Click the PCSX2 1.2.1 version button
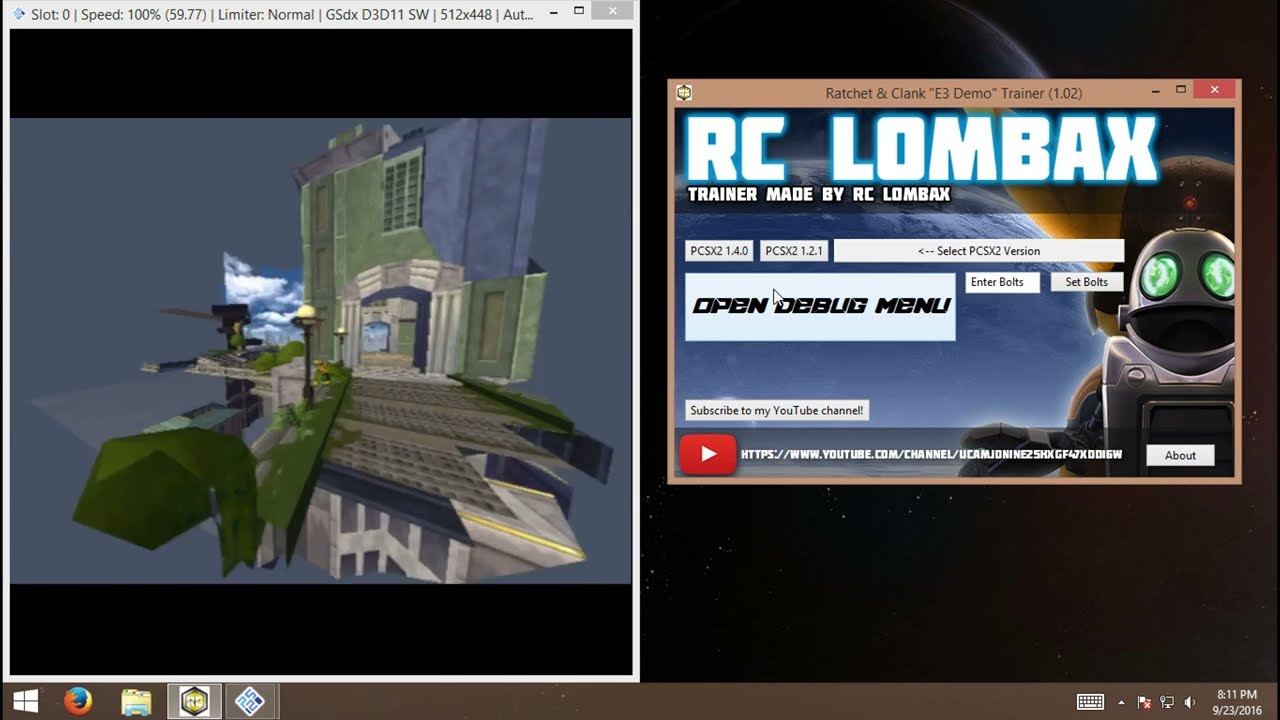Image resolution: width=1280 pixels, height=720 pixels. coord(794,251)
